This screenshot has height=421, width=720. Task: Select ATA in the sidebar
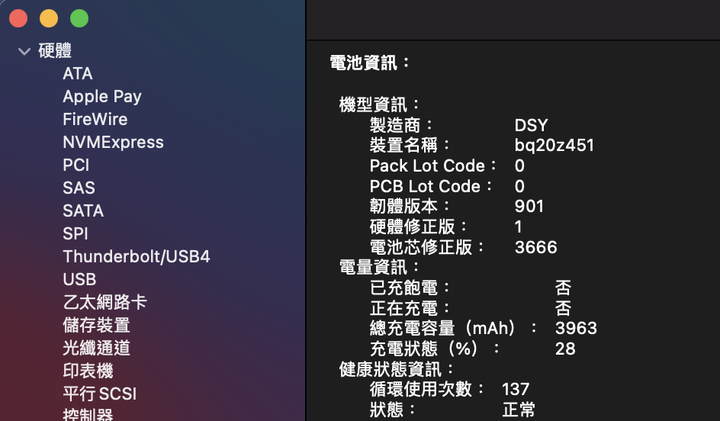[x=77, y=74]
